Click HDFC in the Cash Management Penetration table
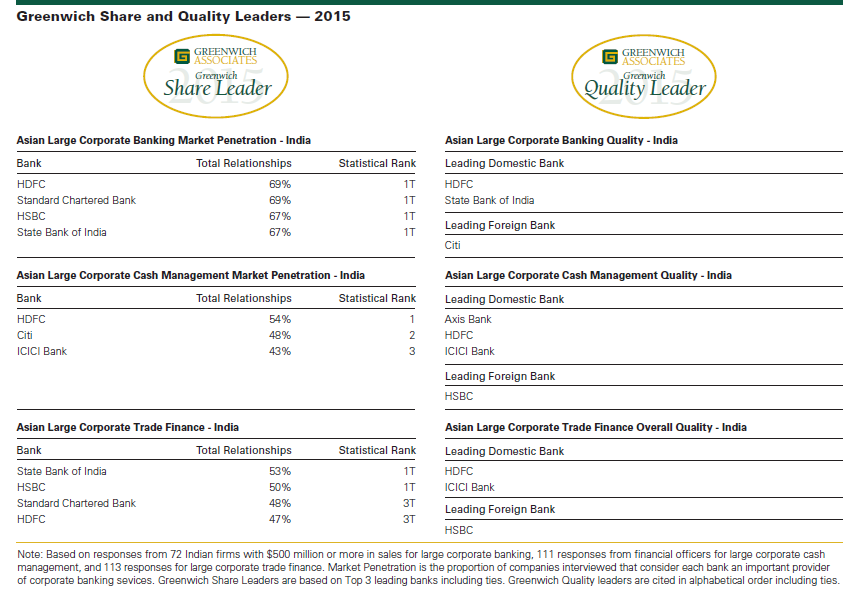Image resolution: width=854 pixels, height=597 pixels. (31, 319)
